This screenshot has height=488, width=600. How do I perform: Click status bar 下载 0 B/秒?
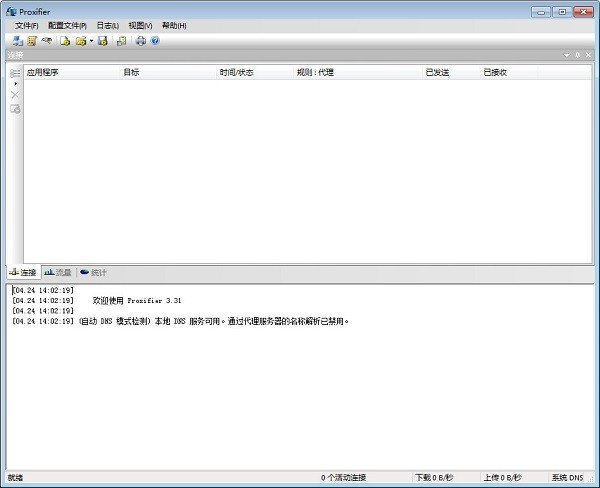tap(434, 478)
